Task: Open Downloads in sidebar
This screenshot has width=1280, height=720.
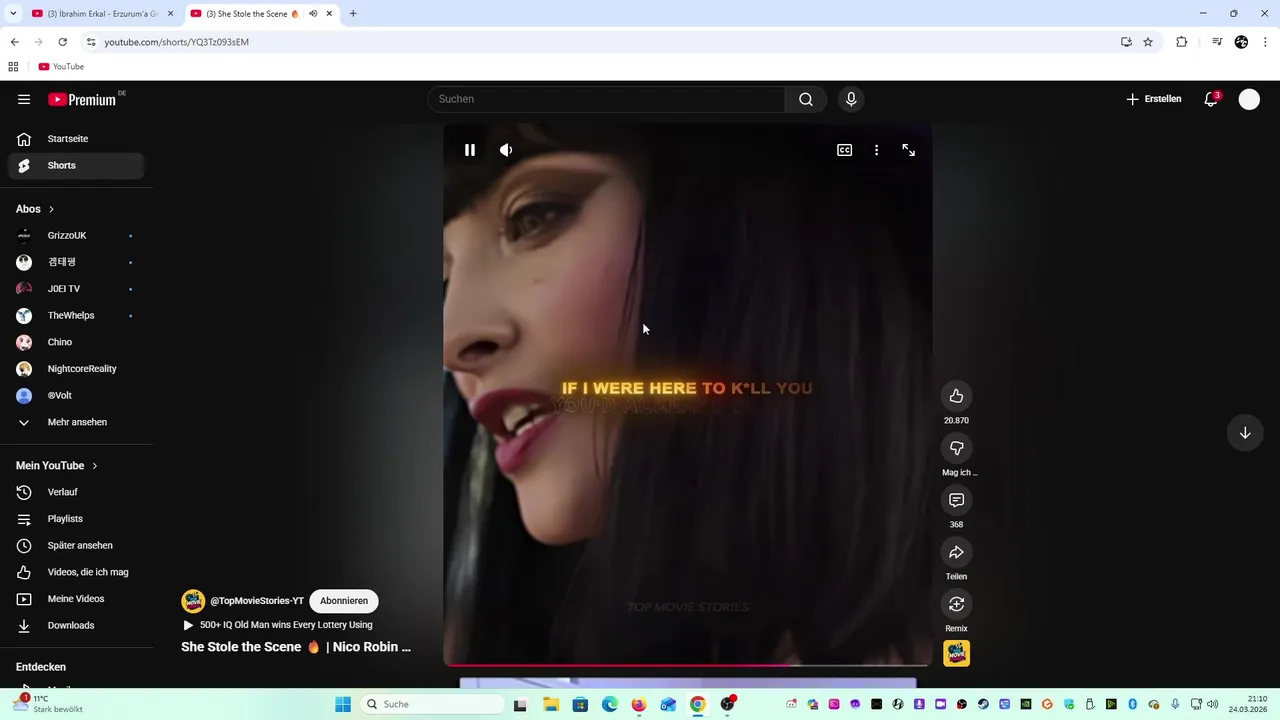Action: point(76,626)
